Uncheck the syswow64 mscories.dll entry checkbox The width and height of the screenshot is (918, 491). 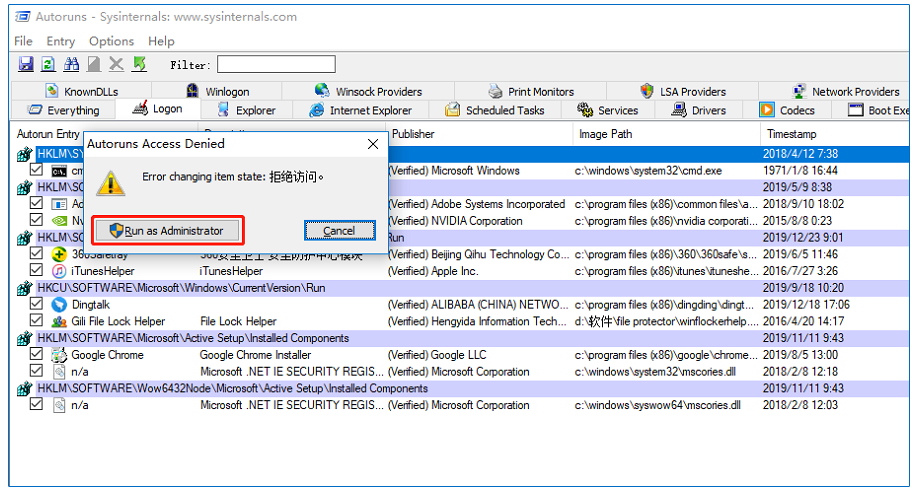(36, 404)
